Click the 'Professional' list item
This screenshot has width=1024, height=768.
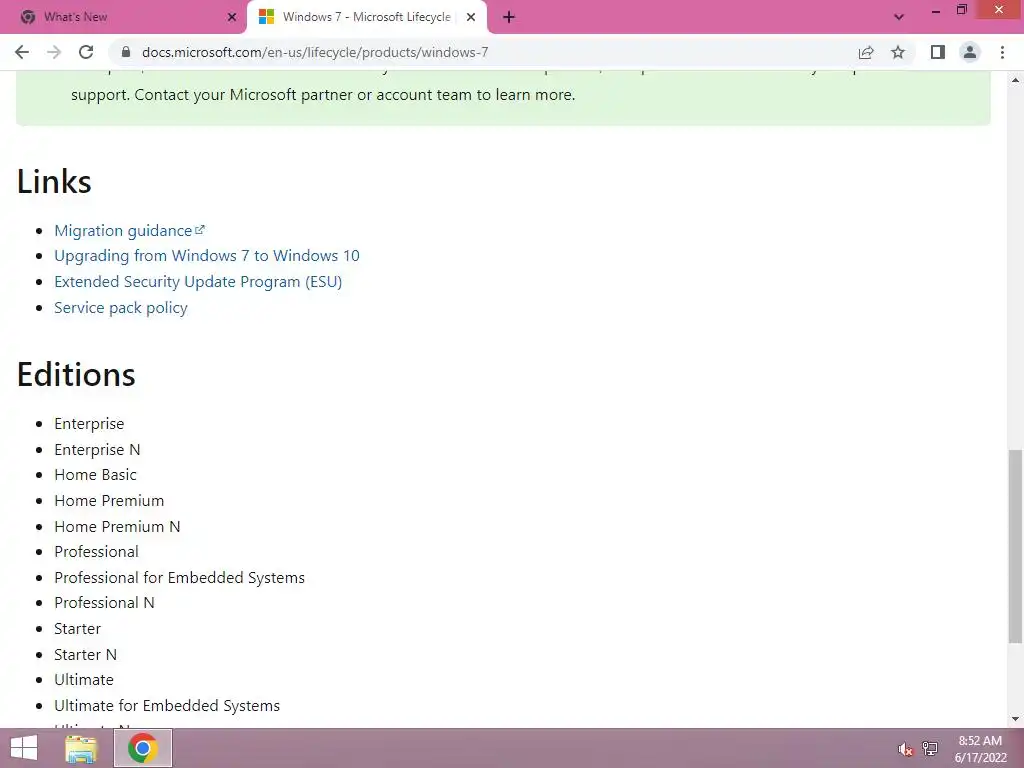pos(97,552)
